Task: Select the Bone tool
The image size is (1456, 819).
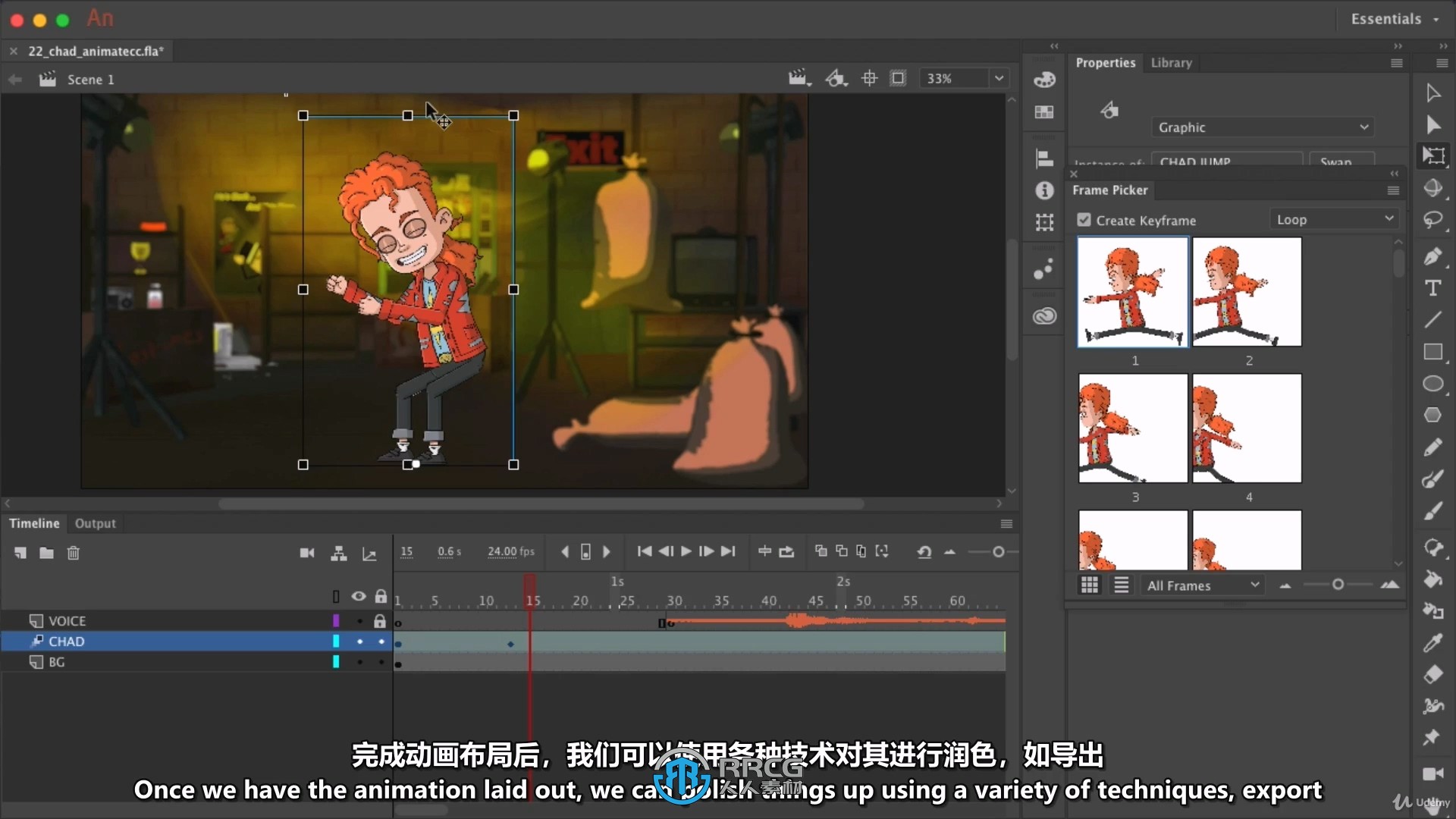Action: [1432, 548]
